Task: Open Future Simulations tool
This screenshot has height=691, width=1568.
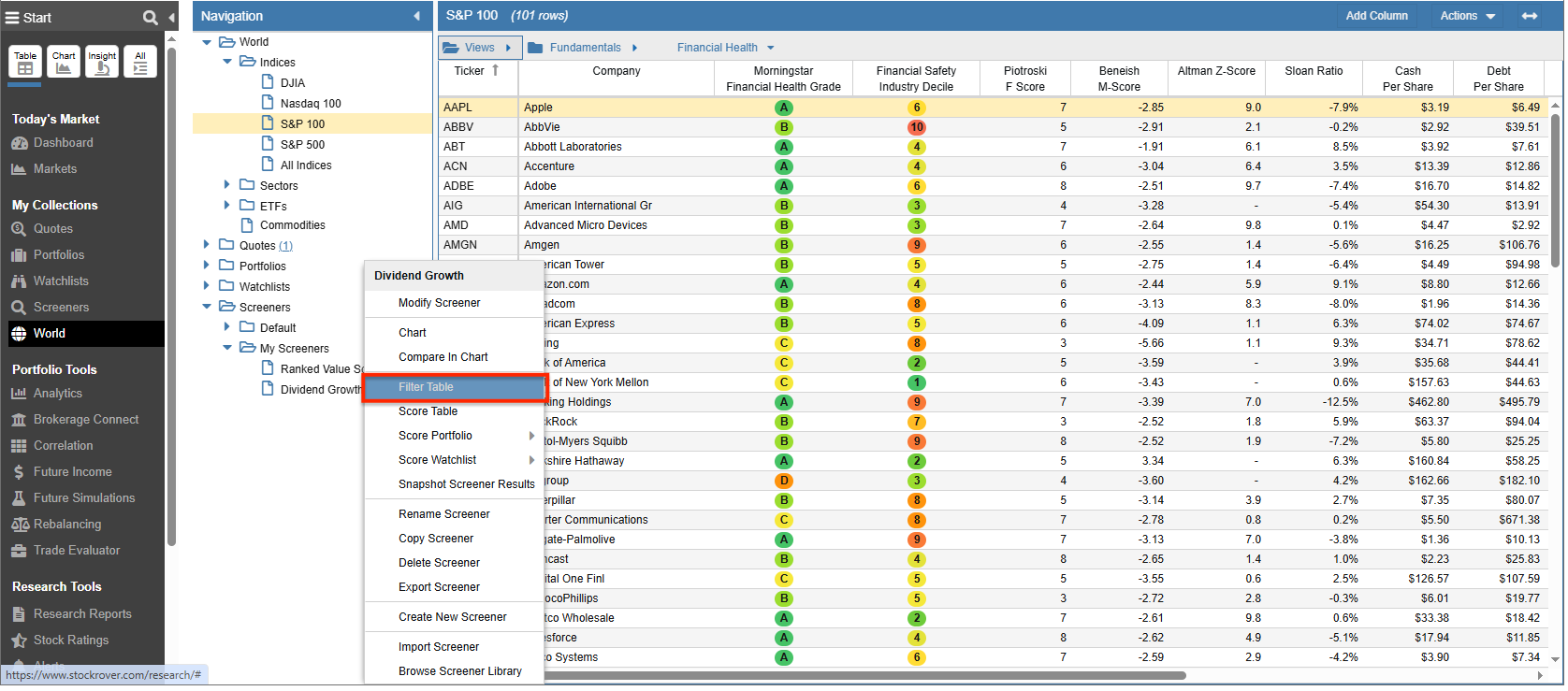Action: 83,498
